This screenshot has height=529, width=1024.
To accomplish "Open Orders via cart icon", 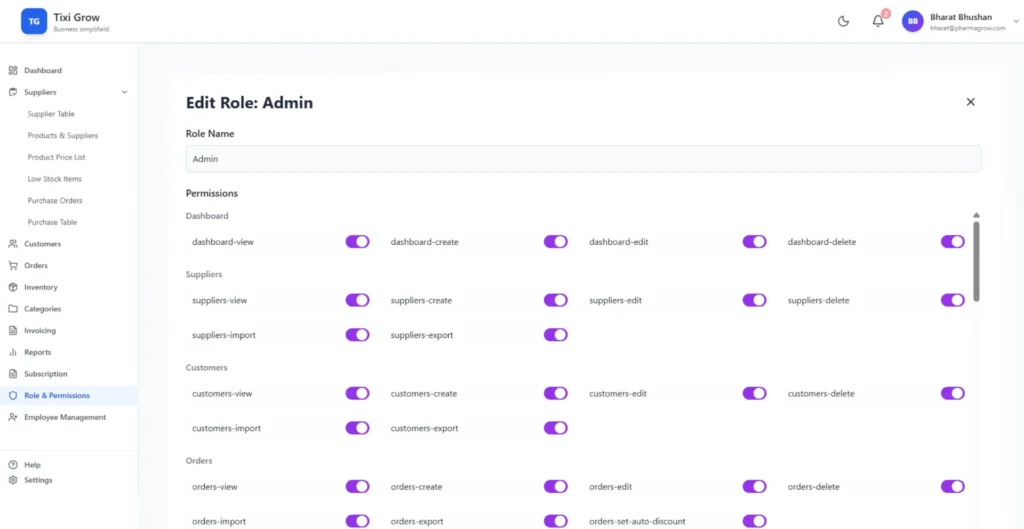I will tap(13, 266).
